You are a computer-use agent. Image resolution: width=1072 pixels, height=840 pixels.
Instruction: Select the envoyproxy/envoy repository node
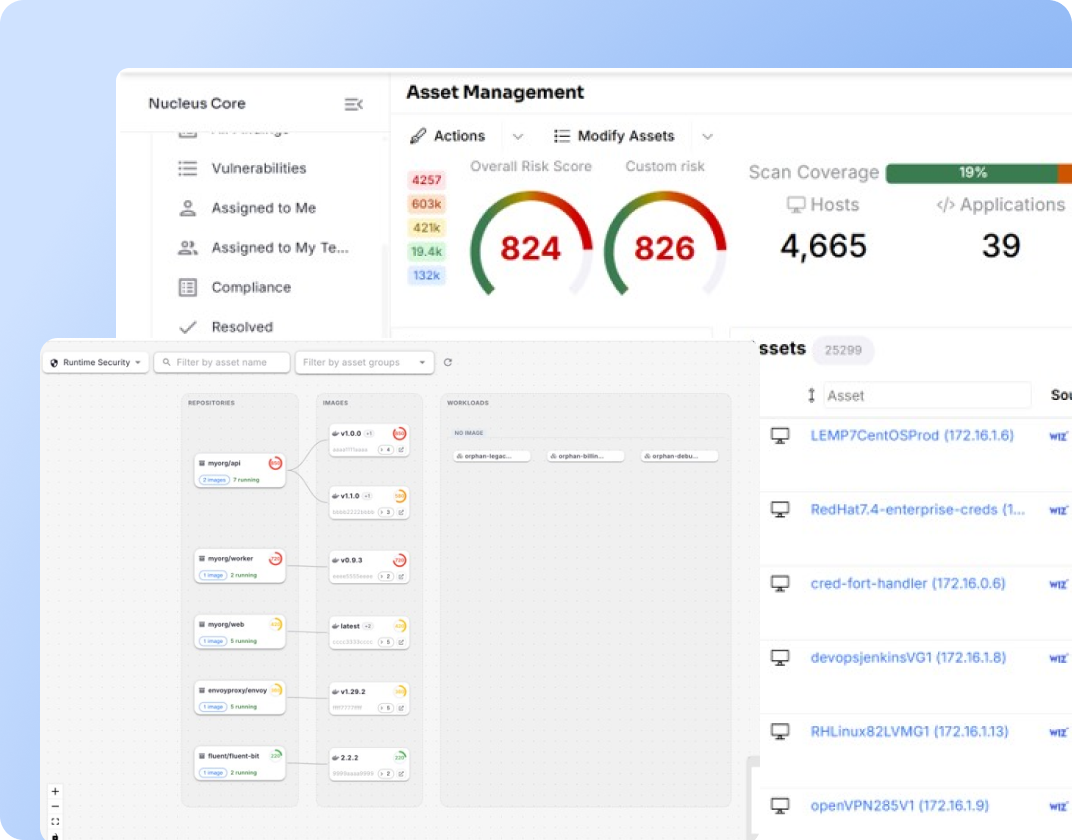(240, 697)
